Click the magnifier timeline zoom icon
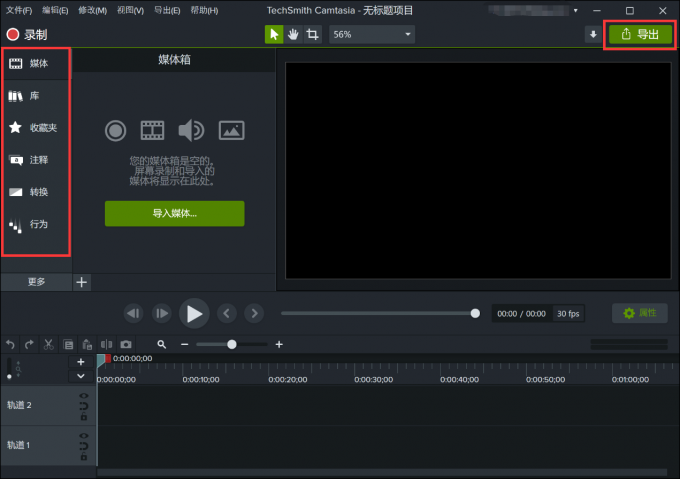Screen dimensions: 680x479 click(x=162, y=345)
